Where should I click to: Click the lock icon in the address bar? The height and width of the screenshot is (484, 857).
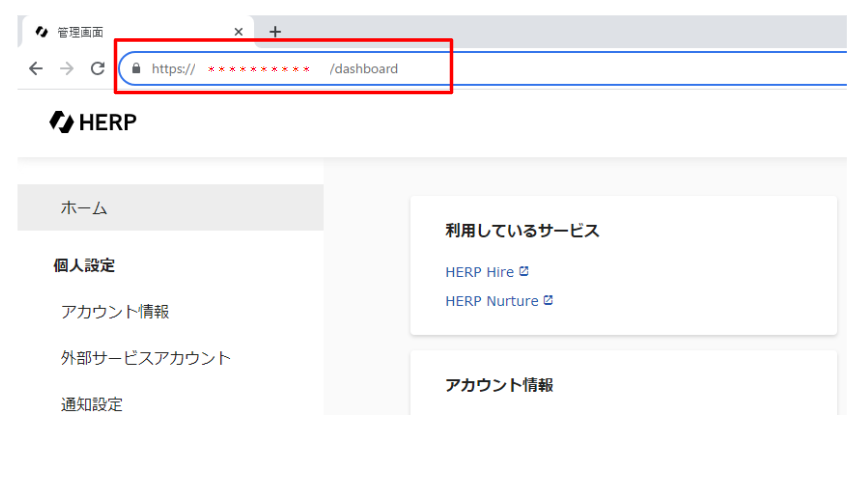pyautogui.click(x=137, y=69)
